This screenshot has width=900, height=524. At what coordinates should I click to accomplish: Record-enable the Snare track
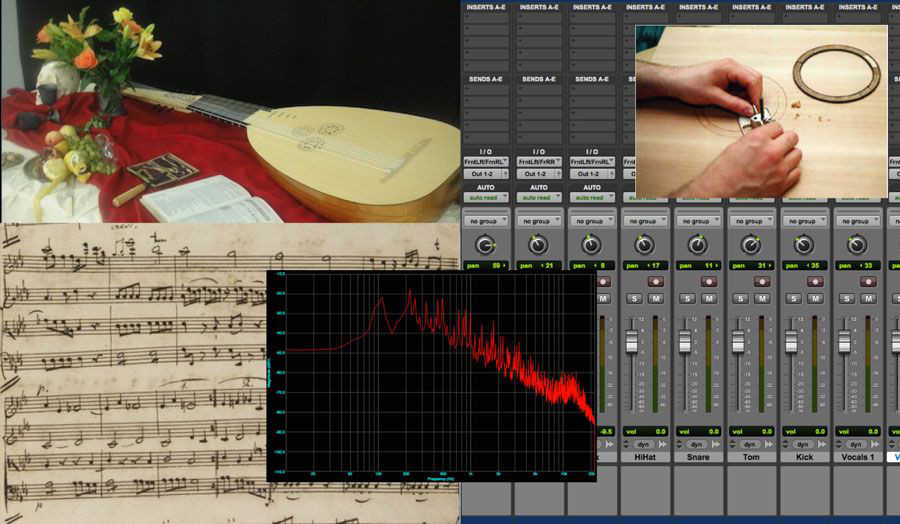(x=709, y=282)
